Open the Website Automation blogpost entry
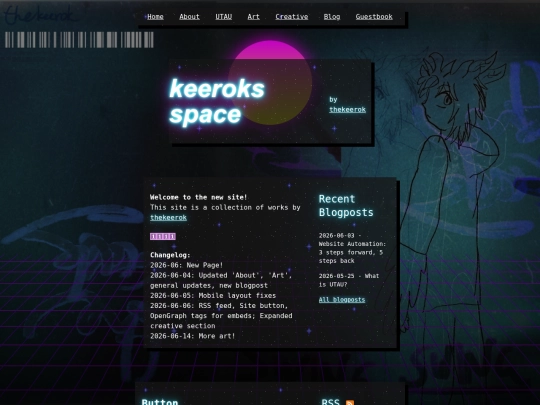 point(352,248)
